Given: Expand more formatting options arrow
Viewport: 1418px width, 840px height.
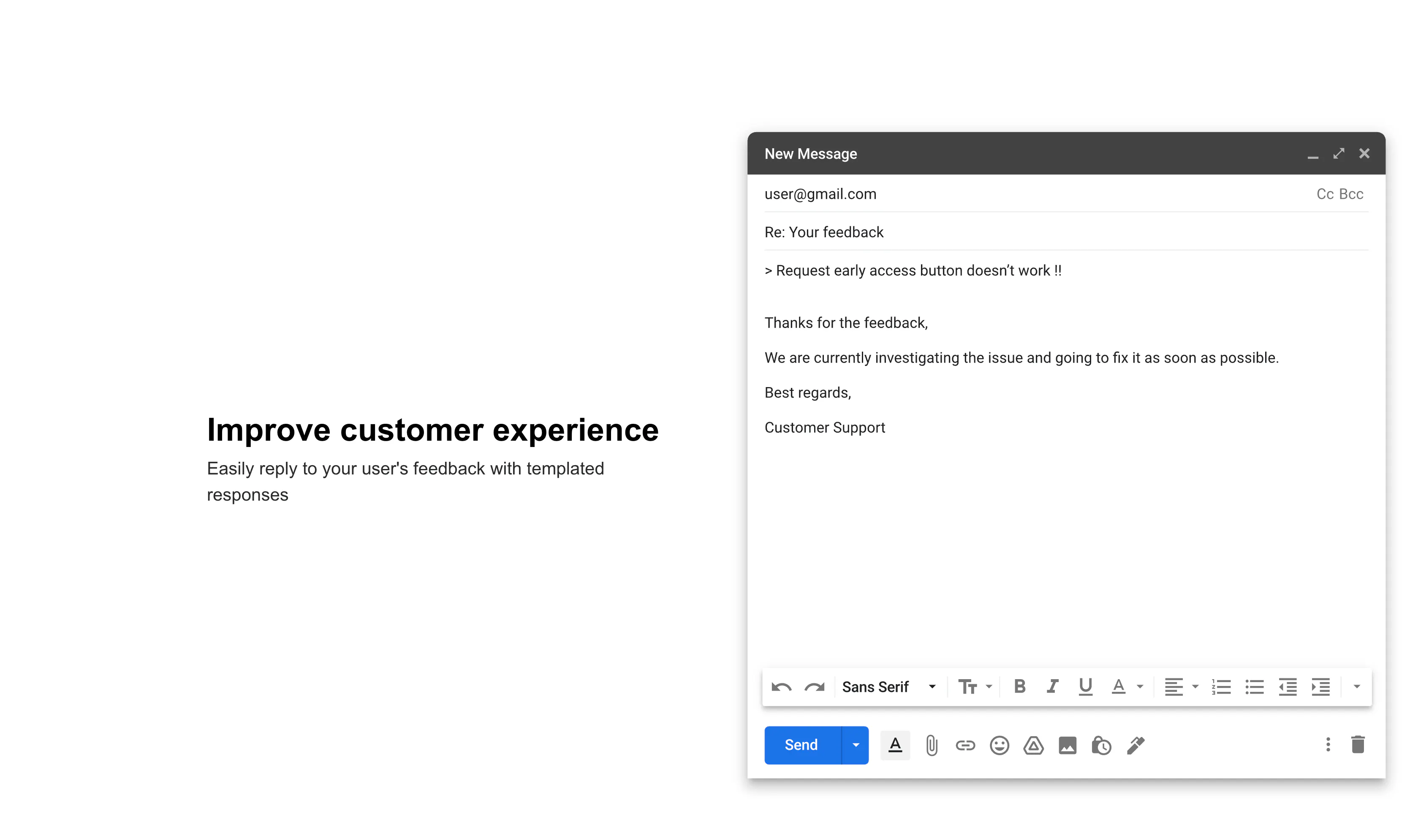Looking at the screenshot, I should [1357, 687].
